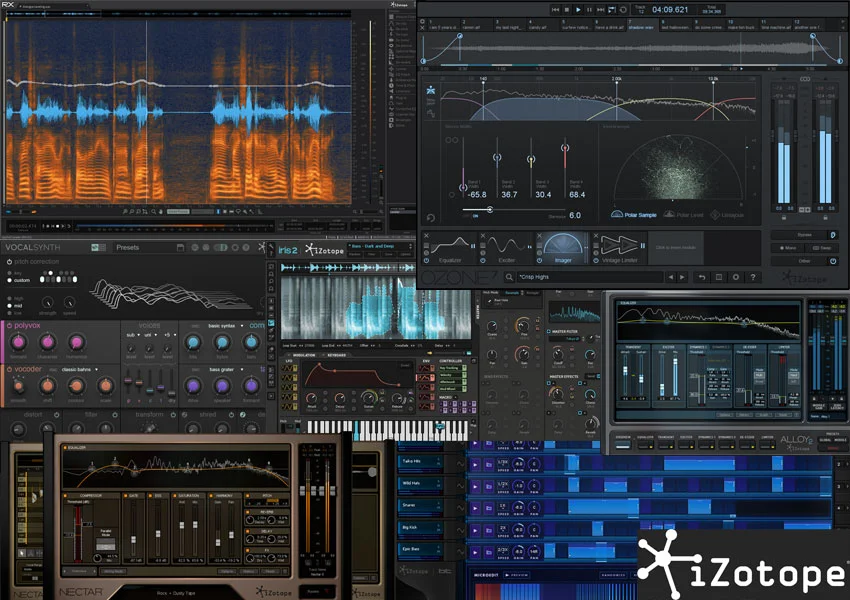This screenshot has height=600, width=850.
Task: Toggle Ozone Bypass button
Action: [x=804, y=235]
